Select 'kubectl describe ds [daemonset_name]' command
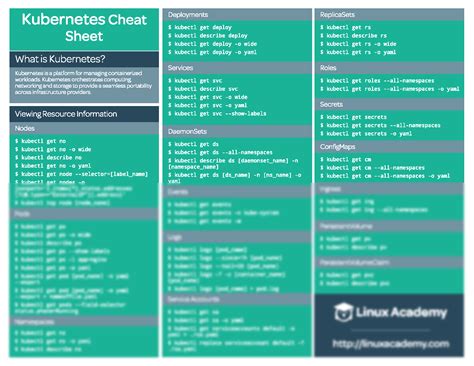This screenshot has width=474, height=366. [233, 164]
